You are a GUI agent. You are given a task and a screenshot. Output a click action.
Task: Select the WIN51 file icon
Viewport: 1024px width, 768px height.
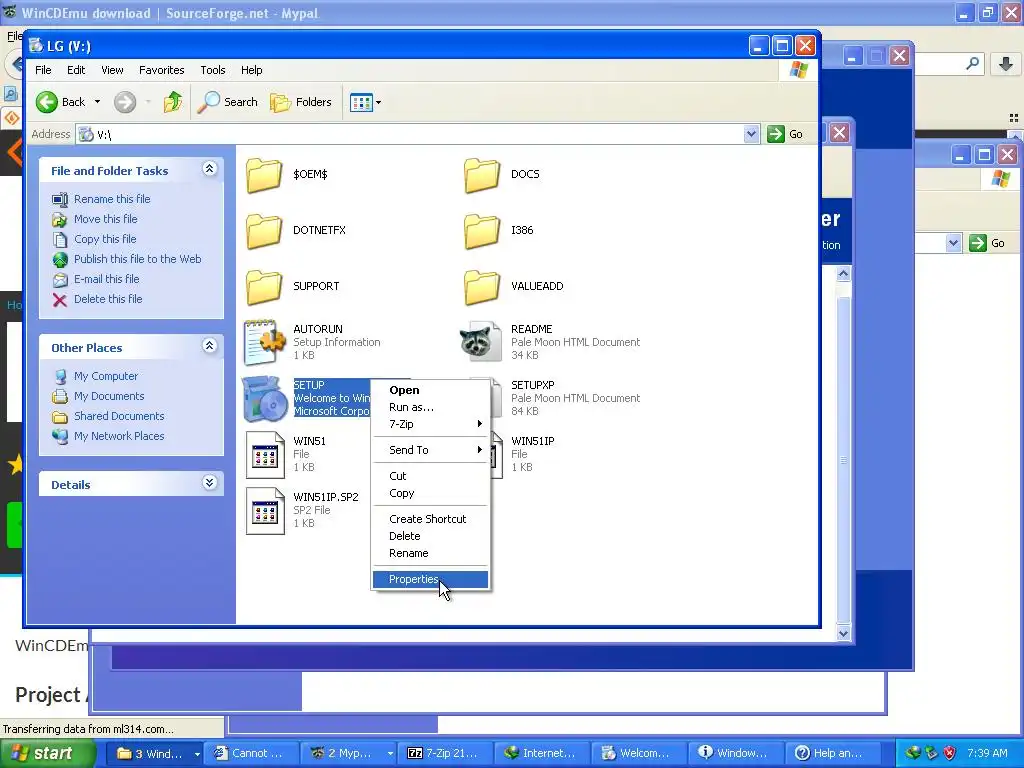pyautogui.click(x=265, y=455)
